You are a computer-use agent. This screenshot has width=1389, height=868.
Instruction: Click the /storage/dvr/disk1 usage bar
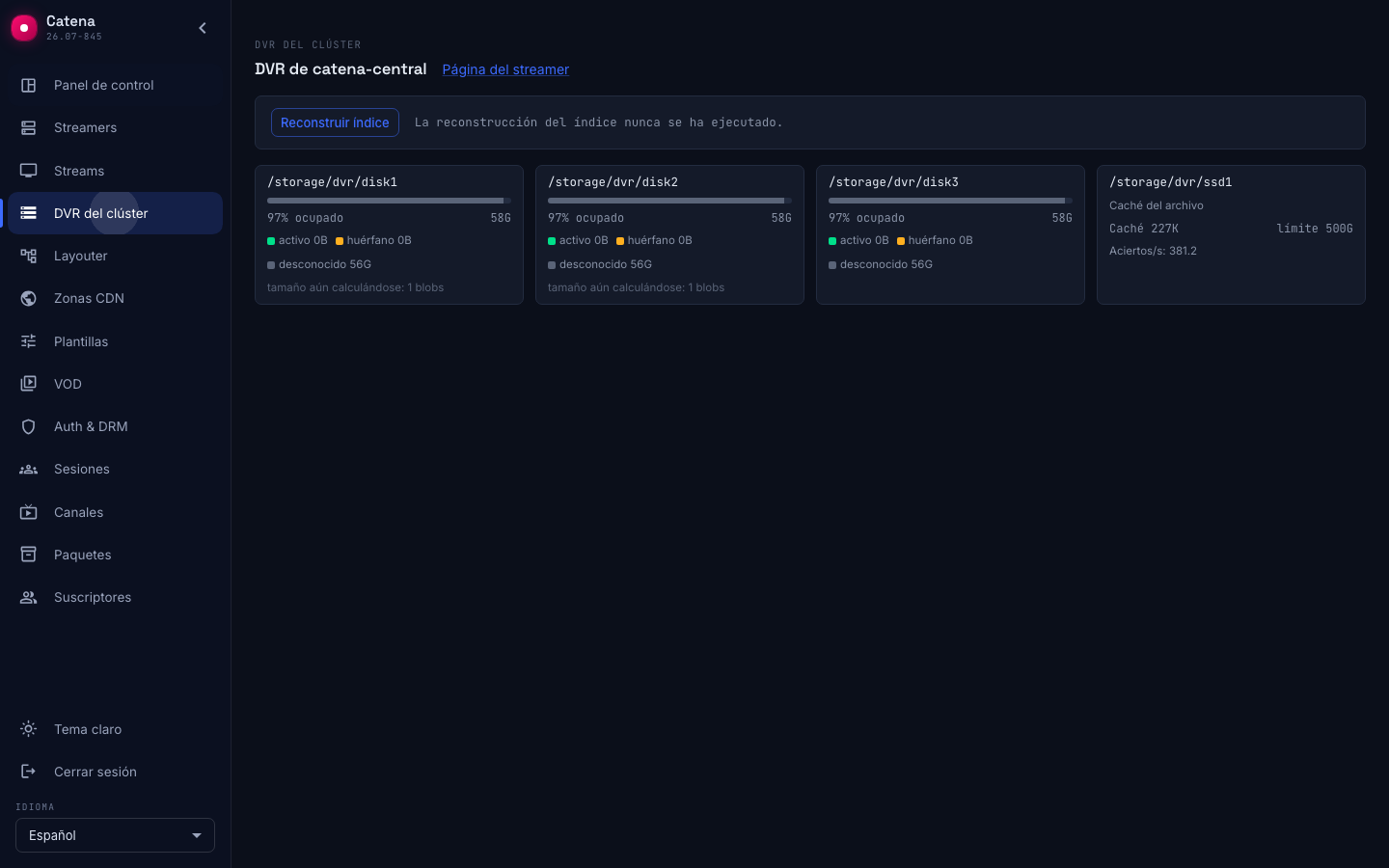pyautogui.click(x=389, y=201)
